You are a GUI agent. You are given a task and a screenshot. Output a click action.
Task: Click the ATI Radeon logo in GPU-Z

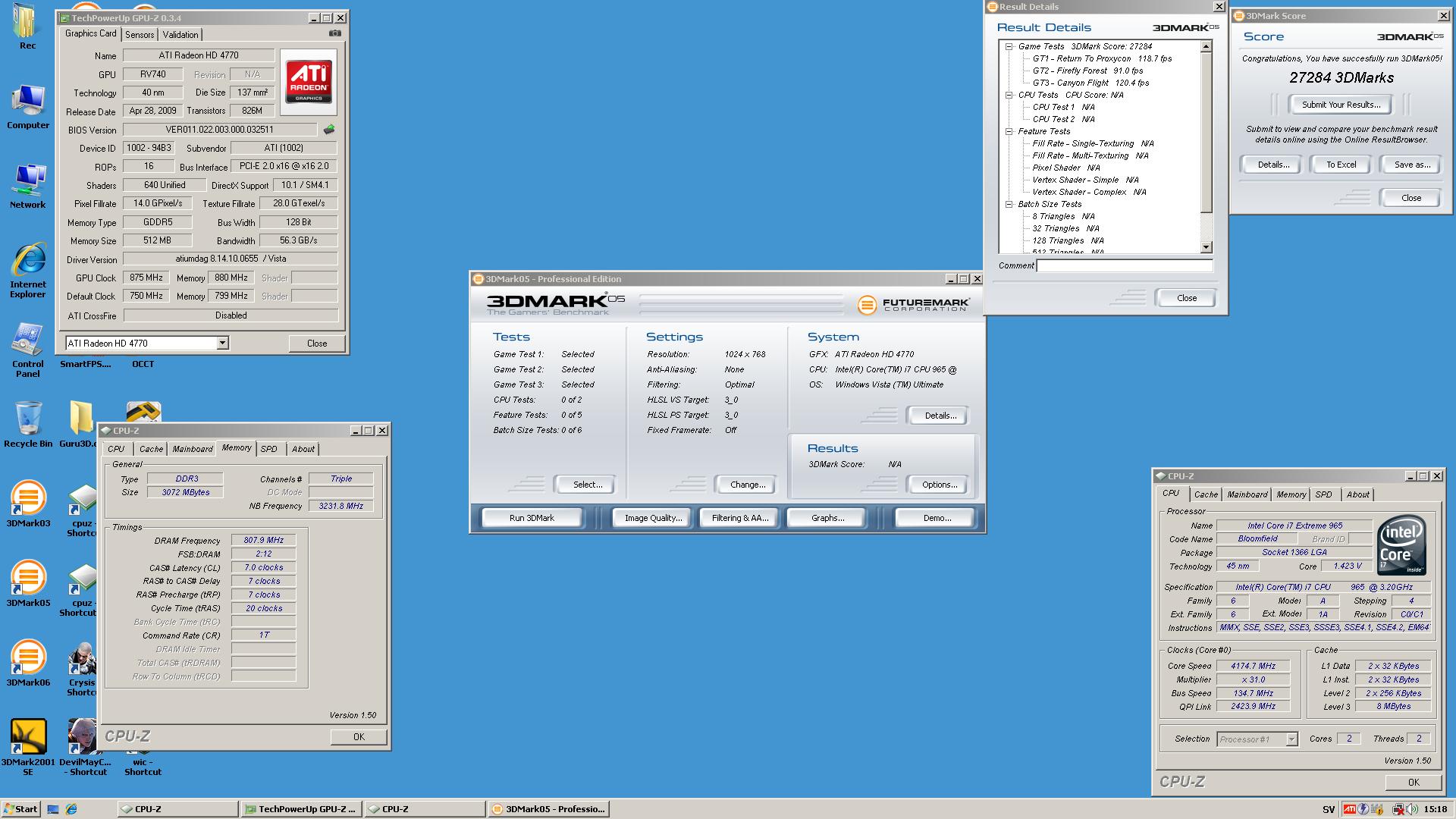point(309,82)
